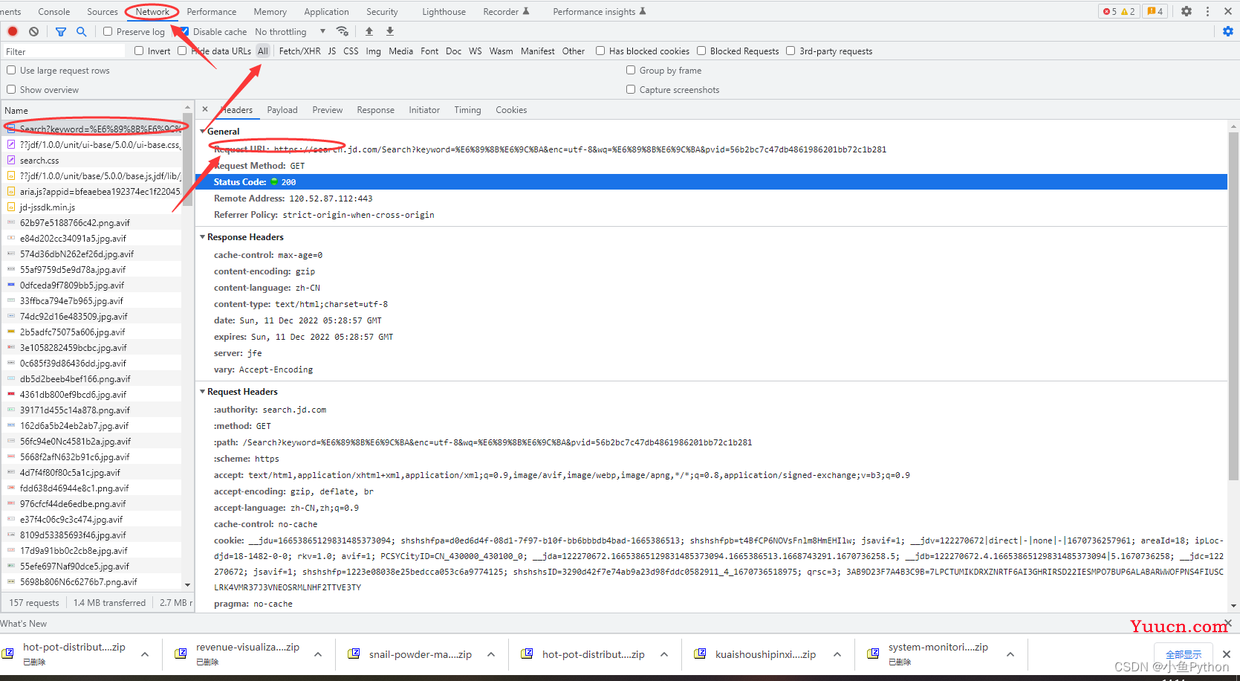Click into the Filter text field
This screenshot has height=681, width=1240.
tap(65, 51)
